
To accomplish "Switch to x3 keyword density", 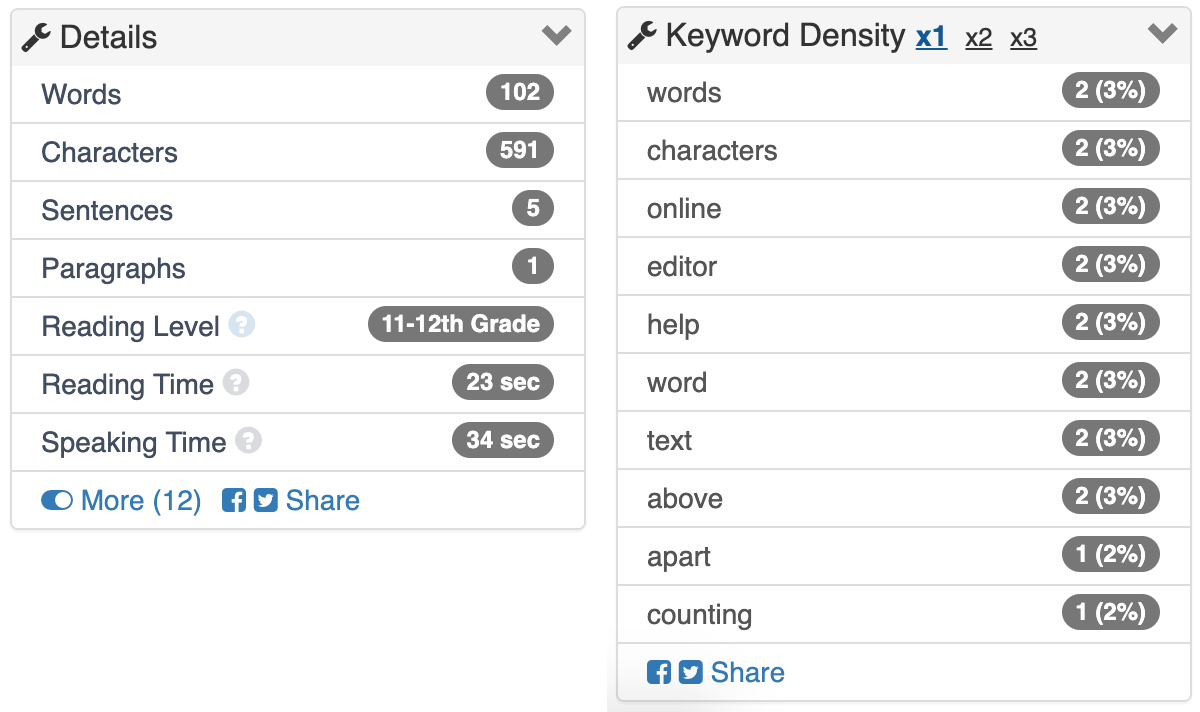I will point(1023,39).
